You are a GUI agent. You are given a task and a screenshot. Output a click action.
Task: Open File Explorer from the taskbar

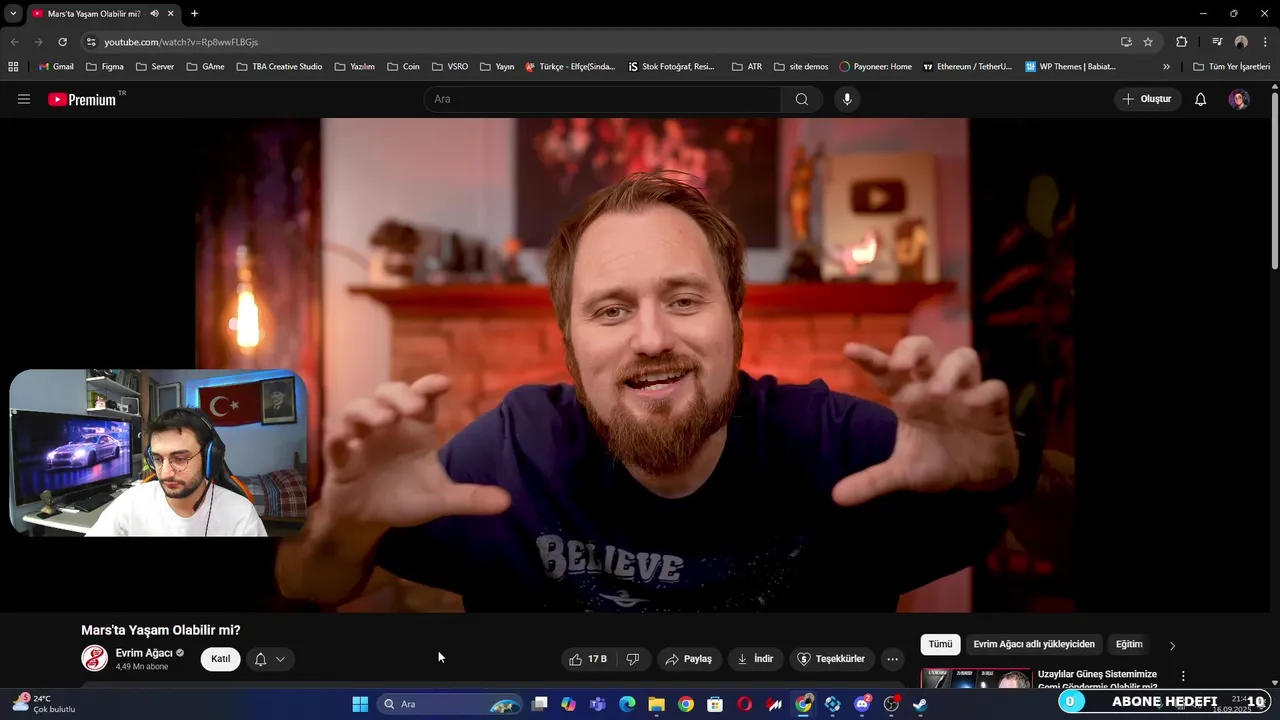pyautogui.click(x=656, y=704)
